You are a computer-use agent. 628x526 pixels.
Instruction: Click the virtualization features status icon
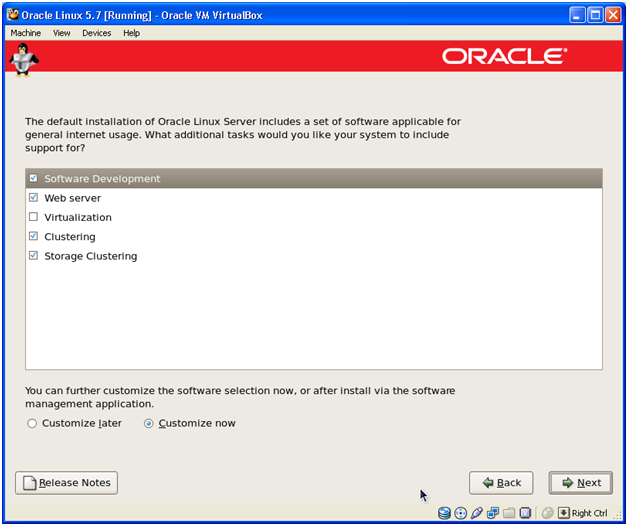tap(525, 513)
